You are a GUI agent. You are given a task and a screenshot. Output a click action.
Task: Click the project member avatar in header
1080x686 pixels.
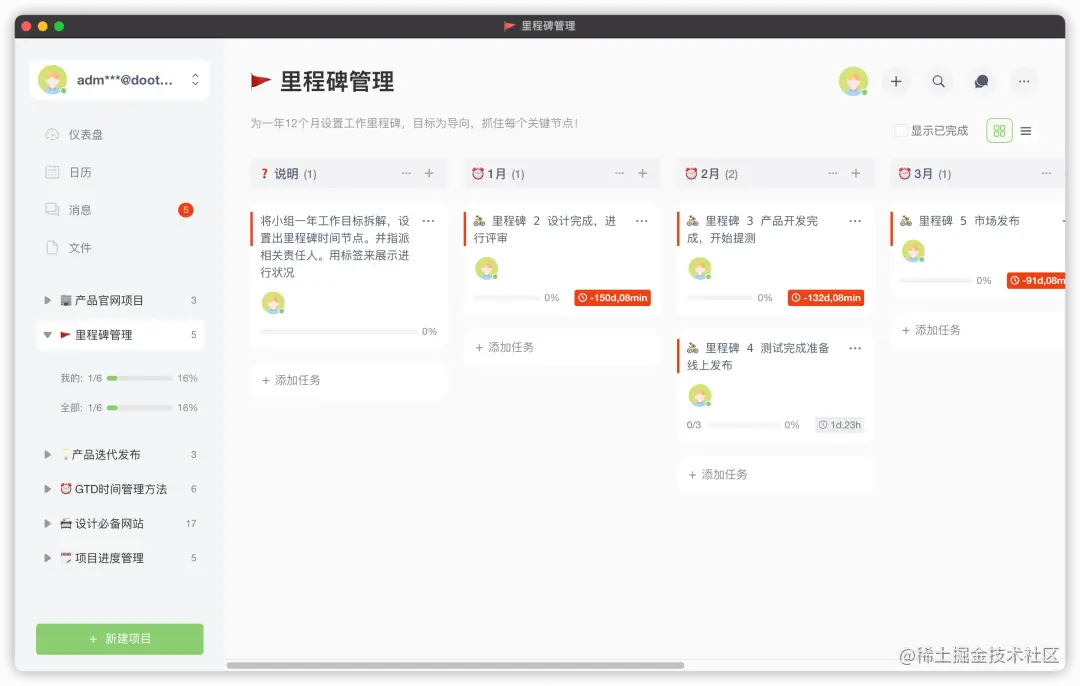[x=853, y=81]
